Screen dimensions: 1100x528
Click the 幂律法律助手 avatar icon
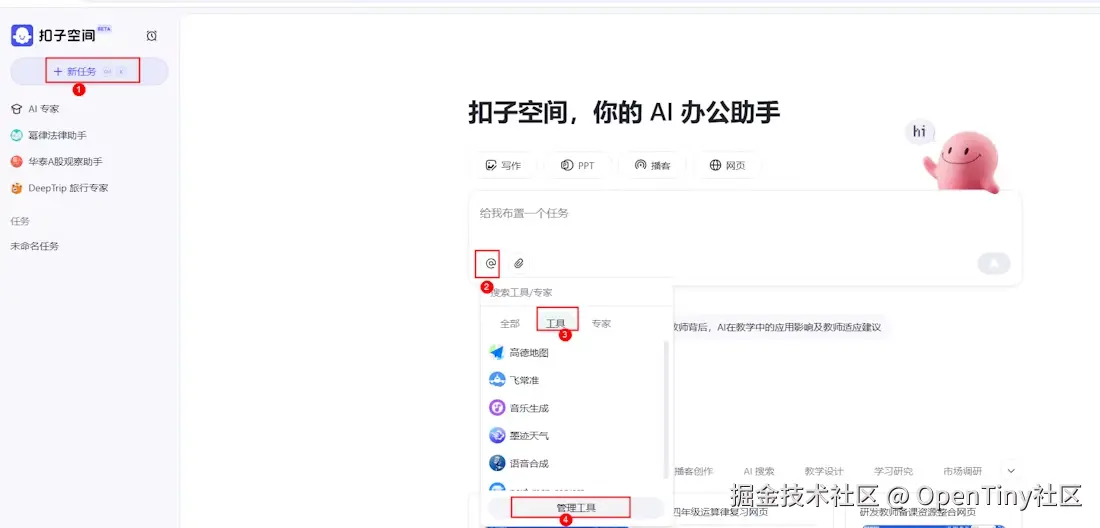pos(17,135)
